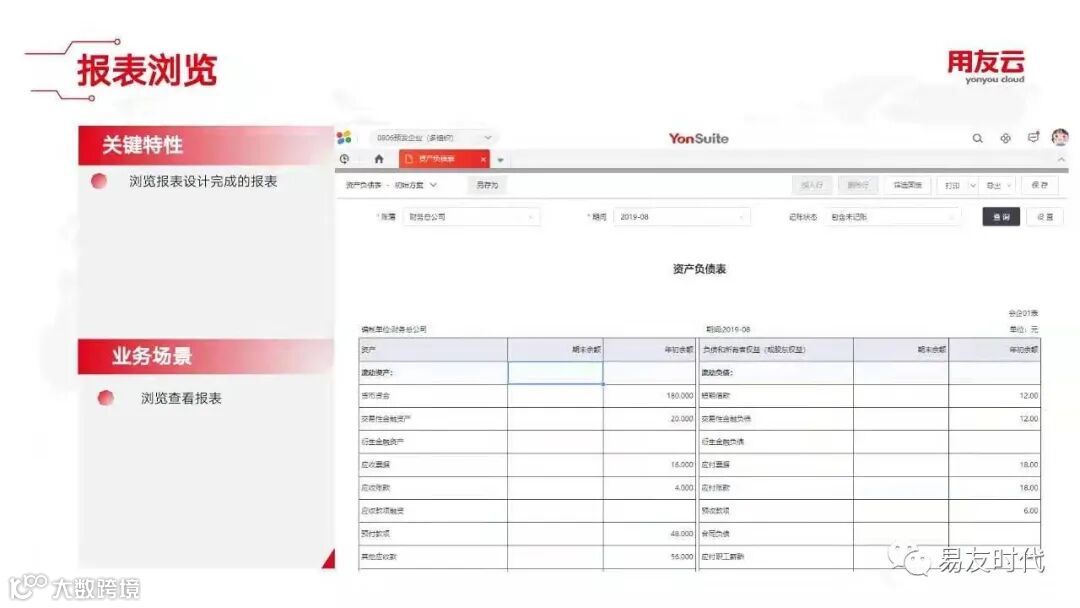Image resolution: width=1080 pixels, height=608 pixels.
Task: Select the 短期借款 row label
Action: pyautogui.click(x=716, y=396)
